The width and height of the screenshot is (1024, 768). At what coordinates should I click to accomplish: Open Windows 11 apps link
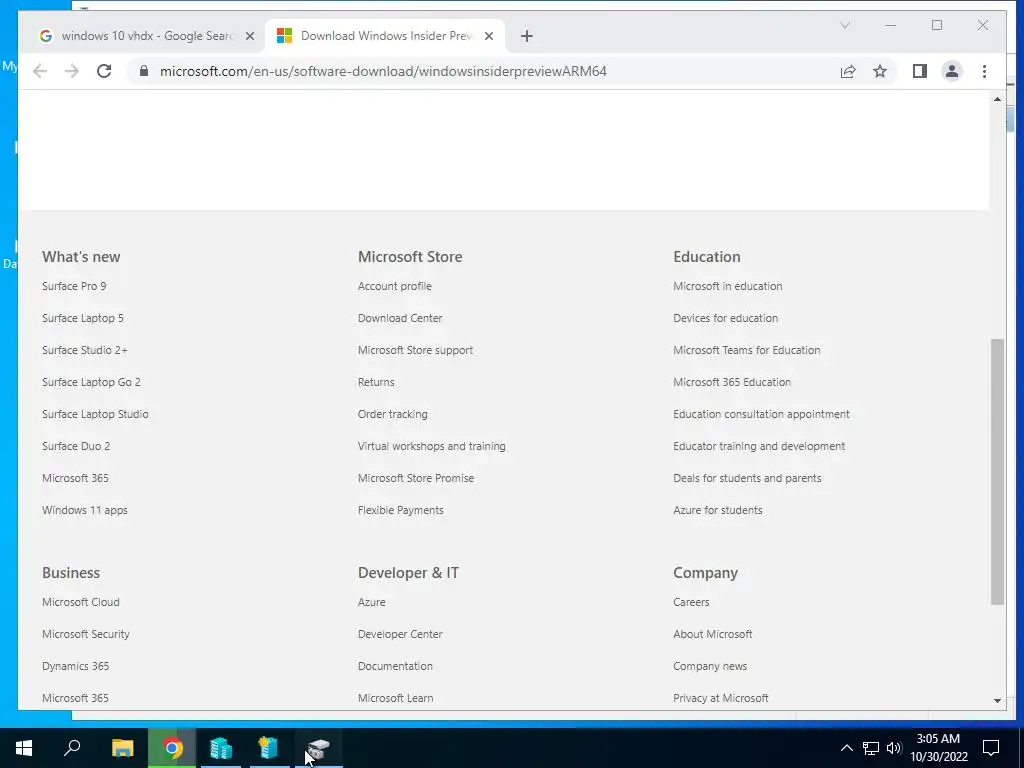[x=84, y=510]
